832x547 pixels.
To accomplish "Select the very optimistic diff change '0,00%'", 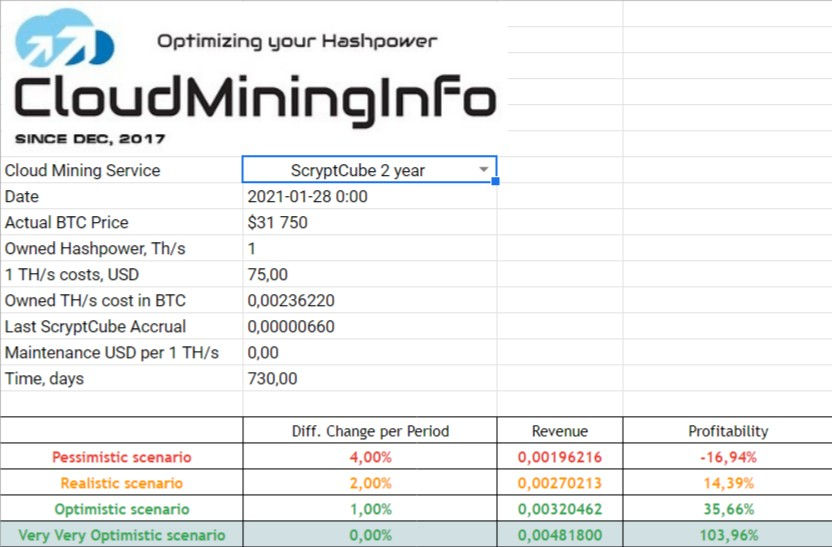I will [x=370, y=535].
